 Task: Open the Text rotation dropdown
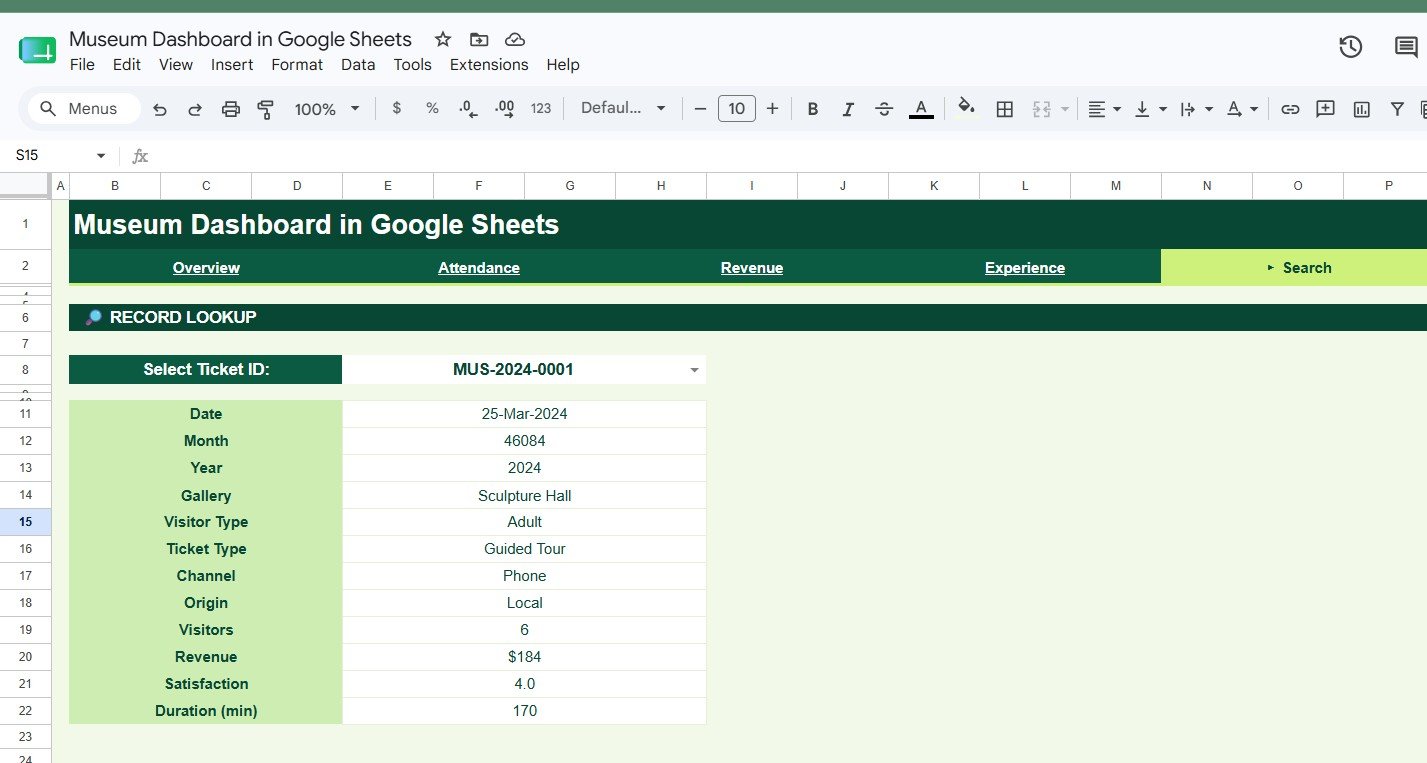1243,109
